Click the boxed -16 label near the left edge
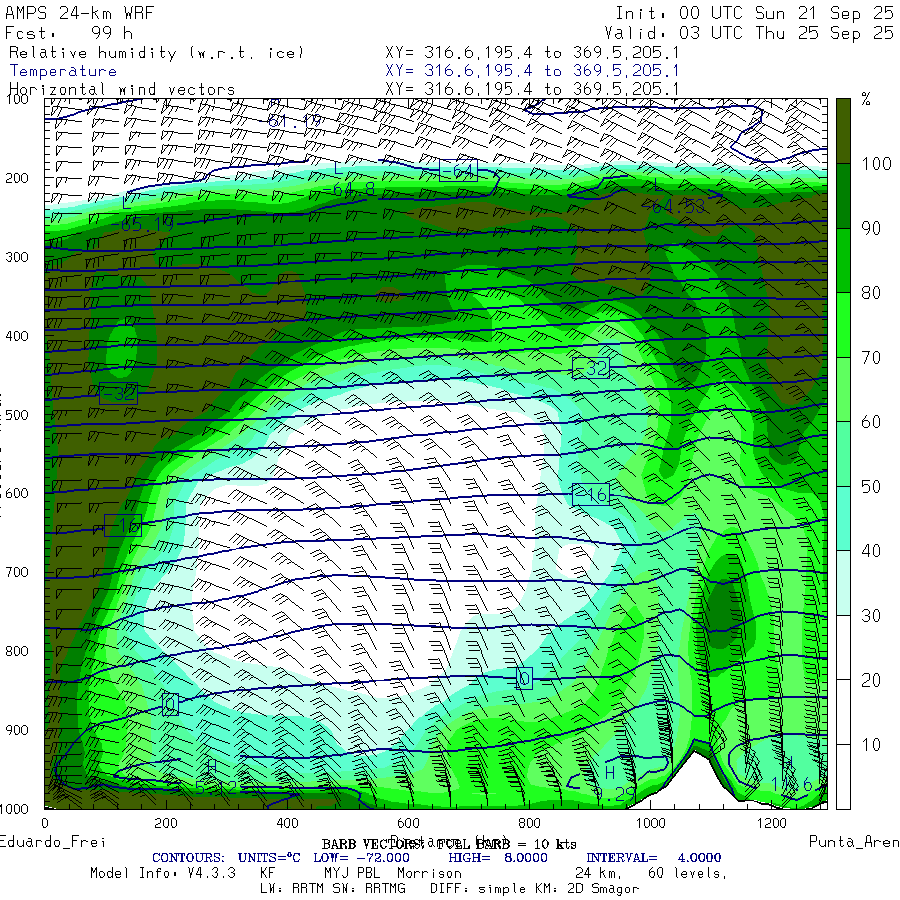The image size is (900, 900). click(123, 525)
